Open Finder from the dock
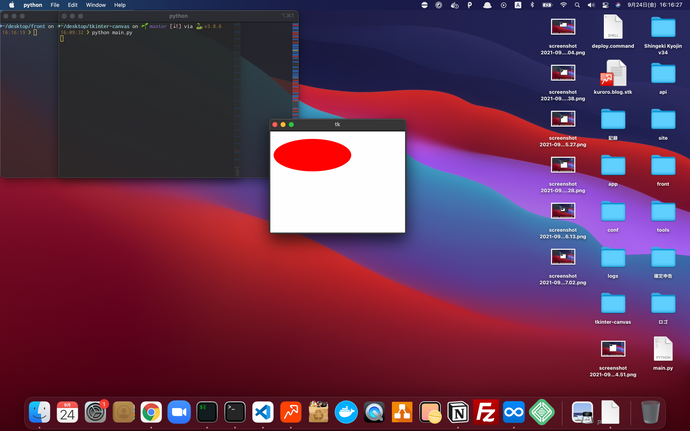 pyautogui.click(x=40, y=411)
